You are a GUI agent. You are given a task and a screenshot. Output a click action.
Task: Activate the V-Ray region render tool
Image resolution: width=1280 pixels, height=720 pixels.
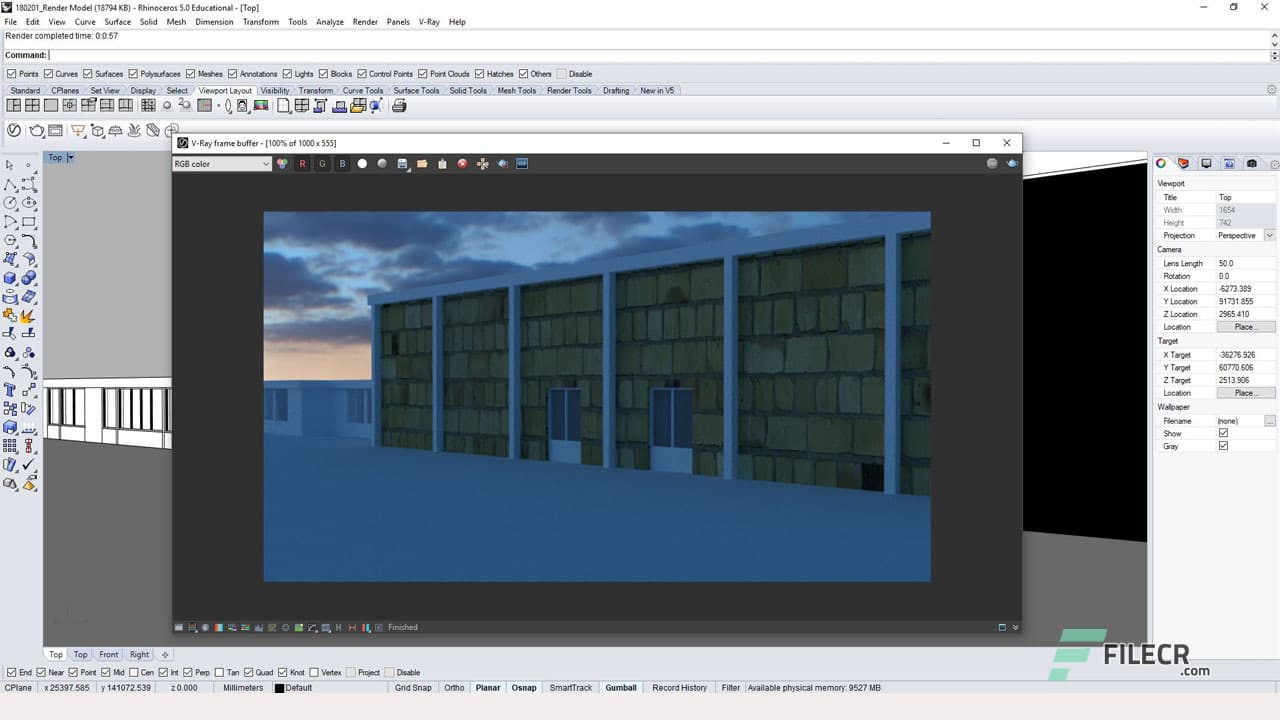click(x=482, y=163)
